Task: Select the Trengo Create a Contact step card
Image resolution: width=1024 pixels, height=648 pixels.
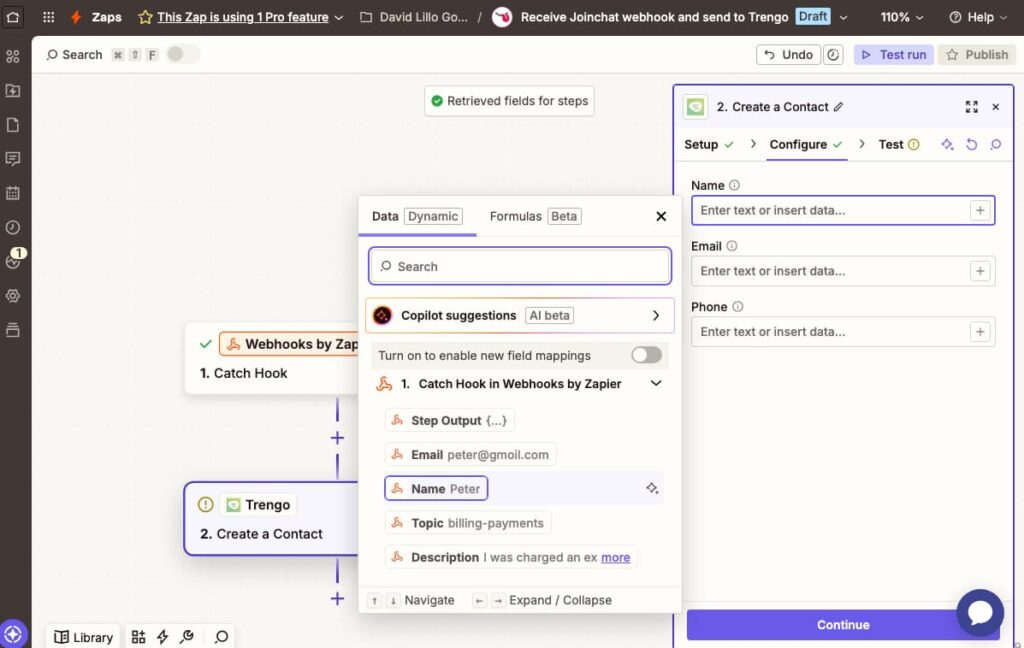Action: pyautogui.click(x=272, y=519)
